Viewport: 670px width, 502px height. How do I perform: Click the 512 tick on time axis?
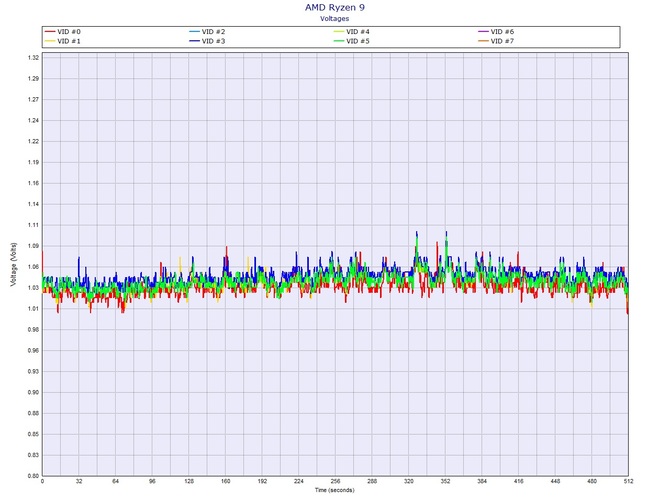pyautogui.click(x=628, y=482)
